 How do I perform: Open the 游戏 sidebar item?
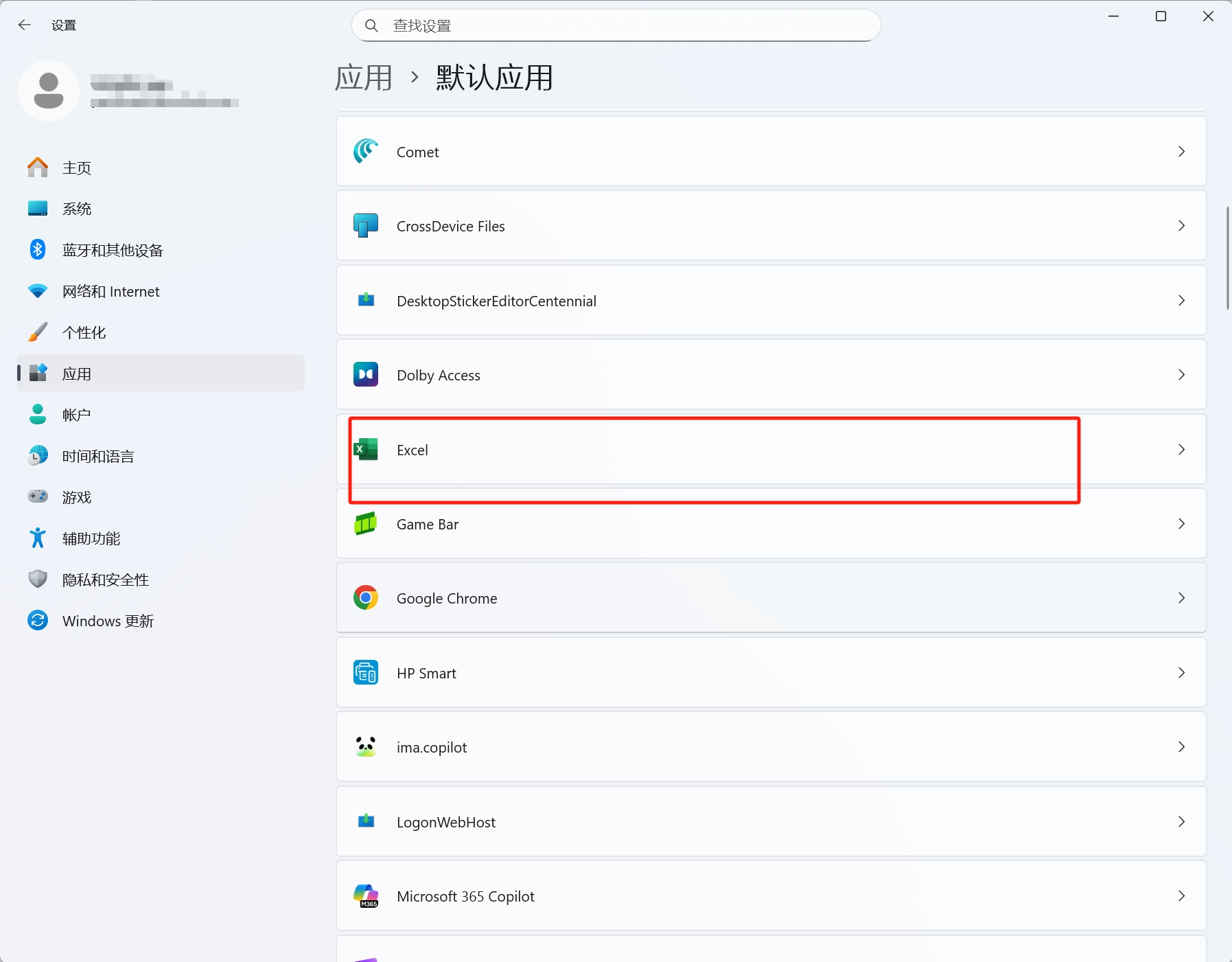[x=161, y=496]
